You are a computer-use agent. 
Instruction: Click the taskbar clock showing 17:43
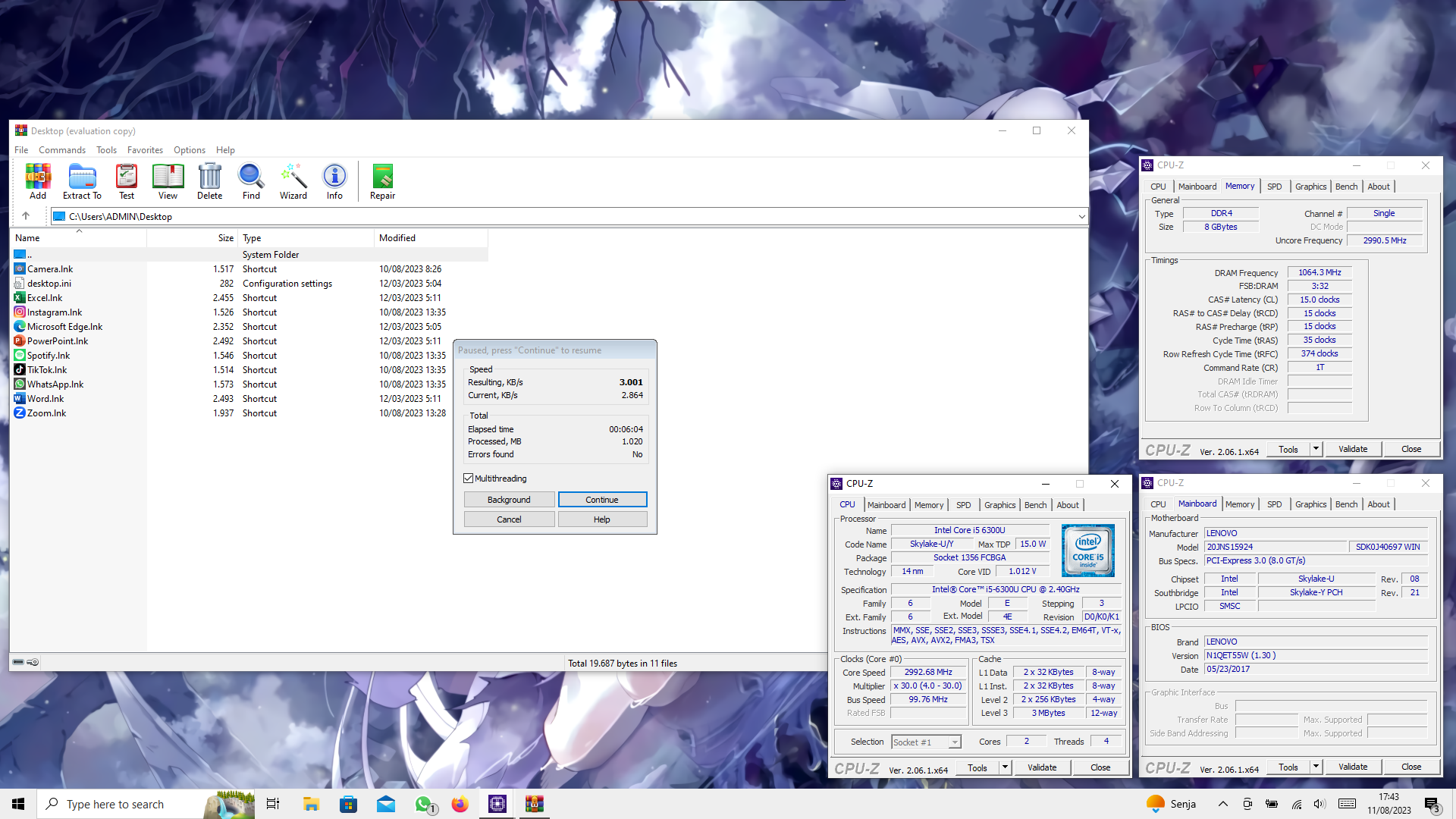click(1389, 804)
